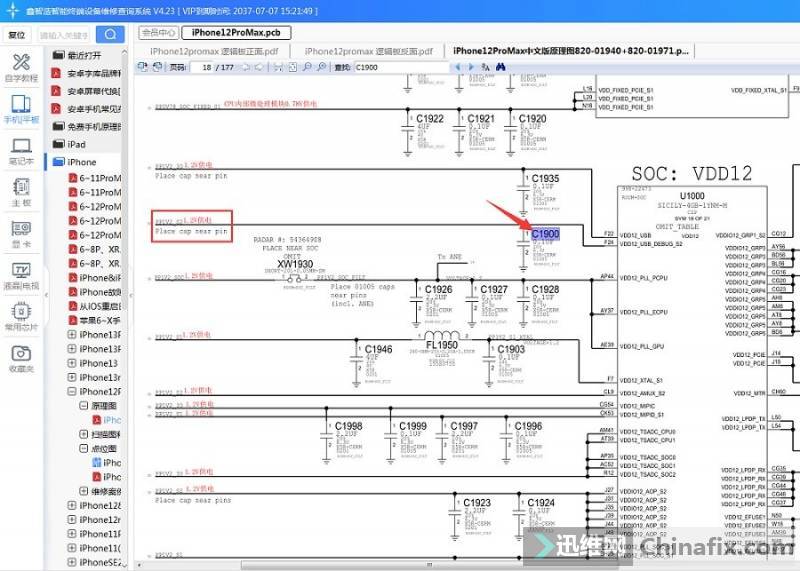Screen dimensions: 800x571
Task: Click the binoculars find icon
Action: (501, 67)
